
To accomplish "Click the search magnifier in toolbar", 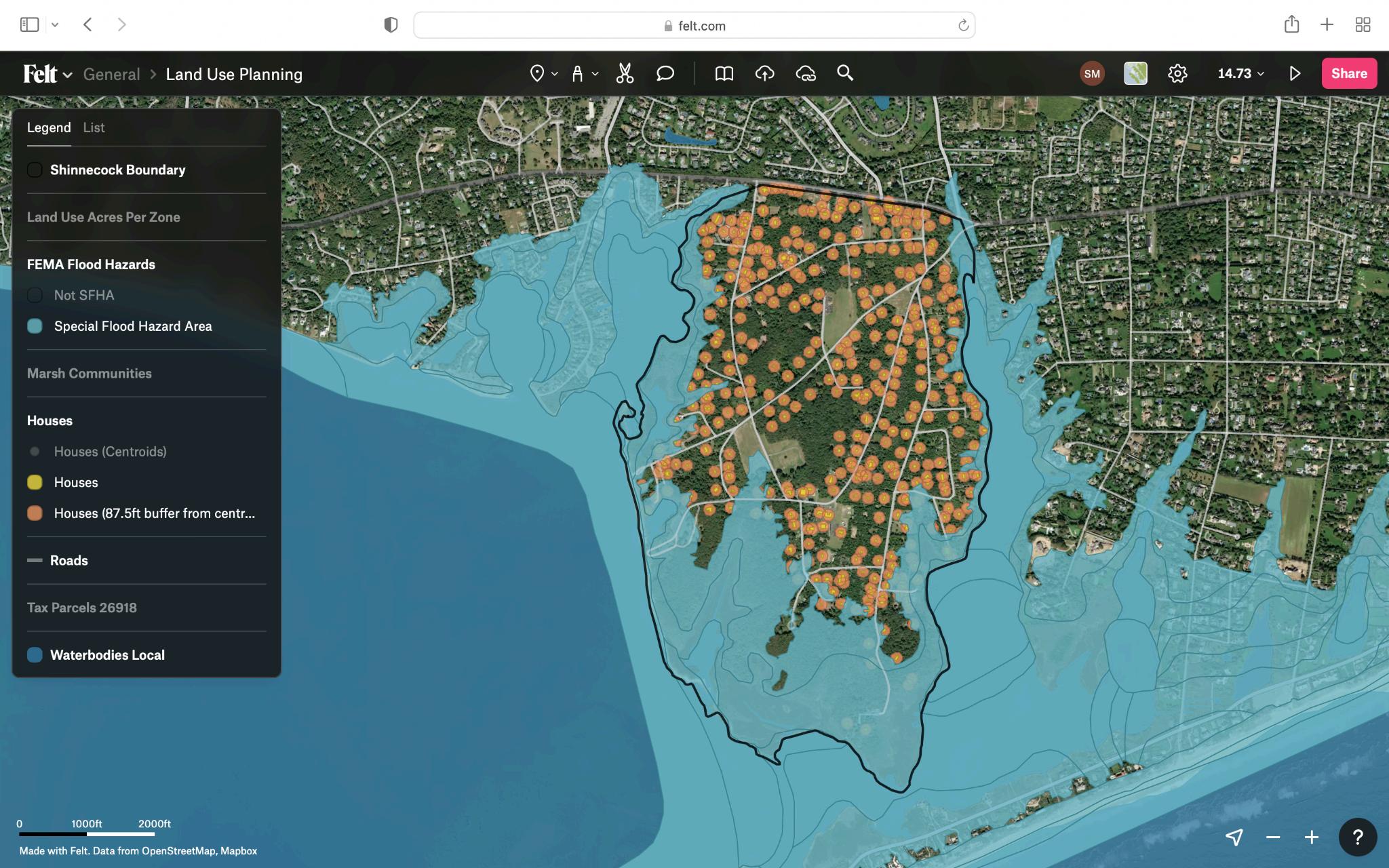I will click(x=844, y=73).
